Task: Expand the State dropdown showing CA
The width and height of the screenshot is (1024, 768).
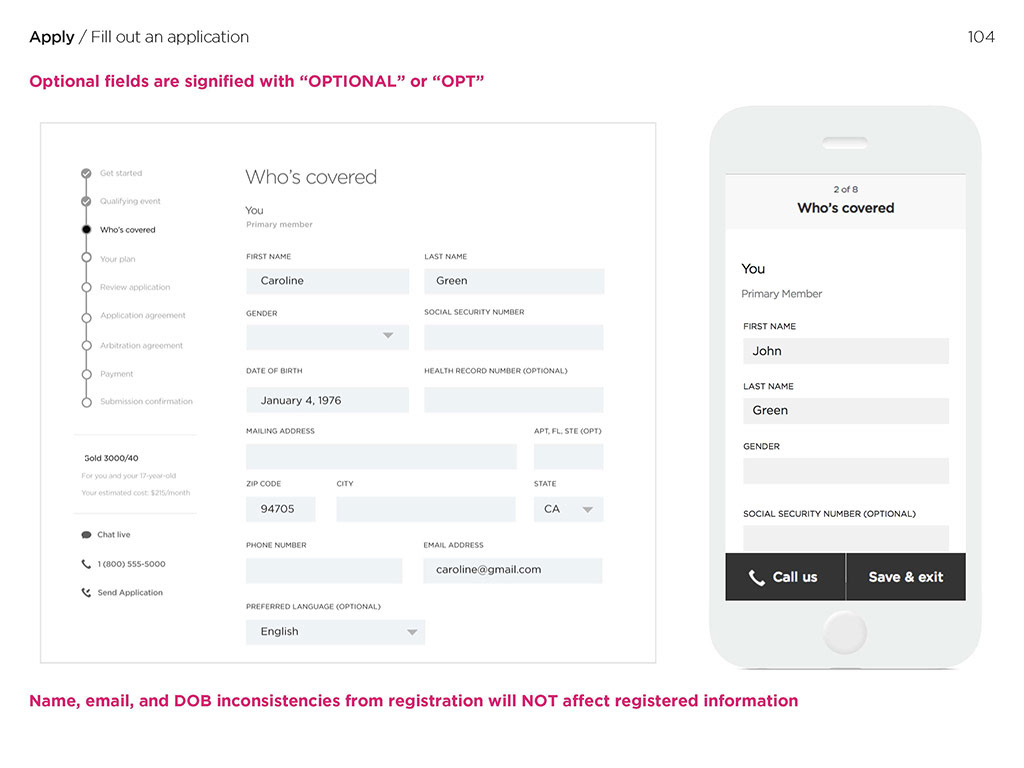Action: tap(568, 509)
